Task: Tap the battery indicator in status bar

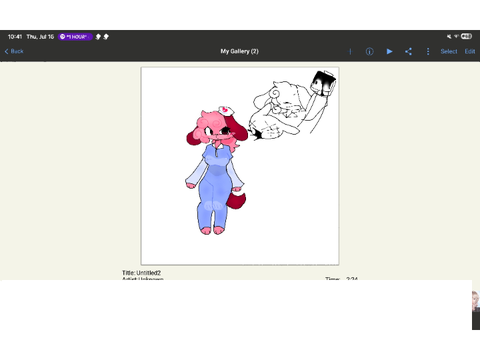Action: tap(466, 36)
